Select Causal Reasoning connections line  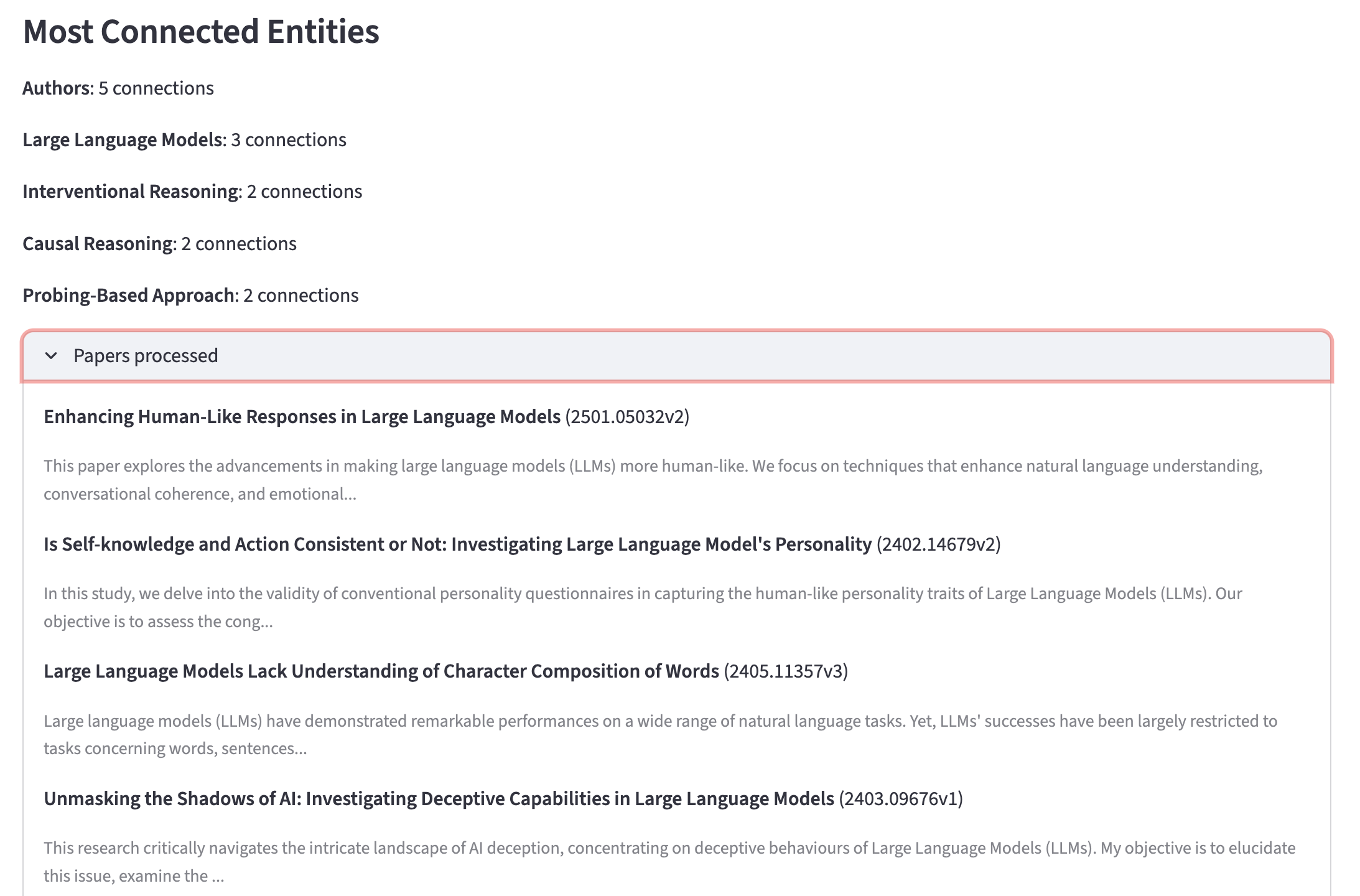(159, 244)
